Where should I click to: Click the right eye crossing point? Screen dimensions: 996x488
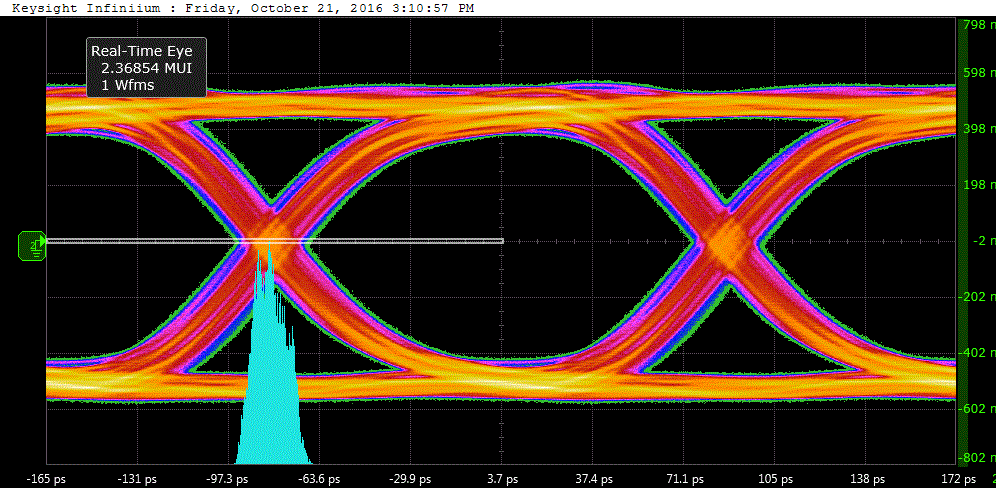[728, 238]
